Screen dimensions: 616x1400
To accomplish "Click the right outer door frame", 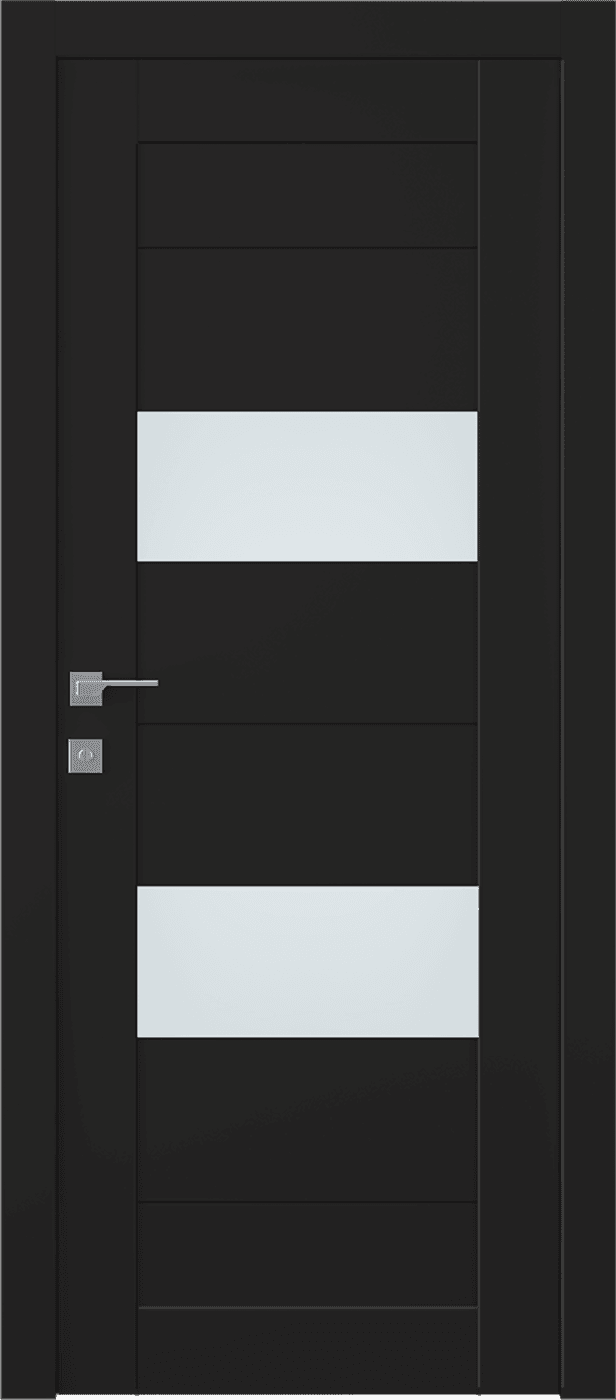I will click(x=590, y=700).
